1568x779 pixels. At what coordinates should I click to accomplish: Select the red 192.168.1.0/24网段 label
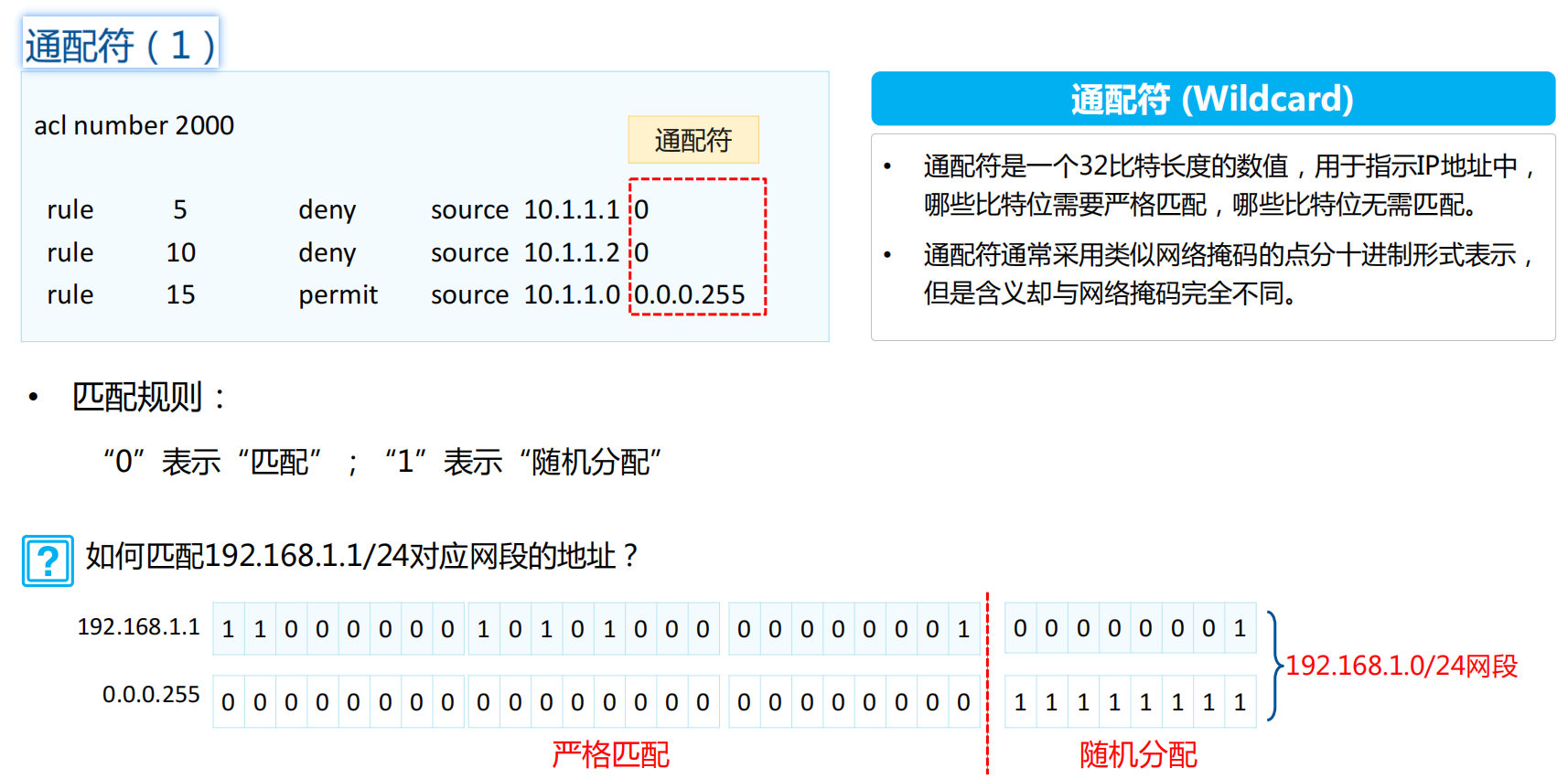[1401, 666]
